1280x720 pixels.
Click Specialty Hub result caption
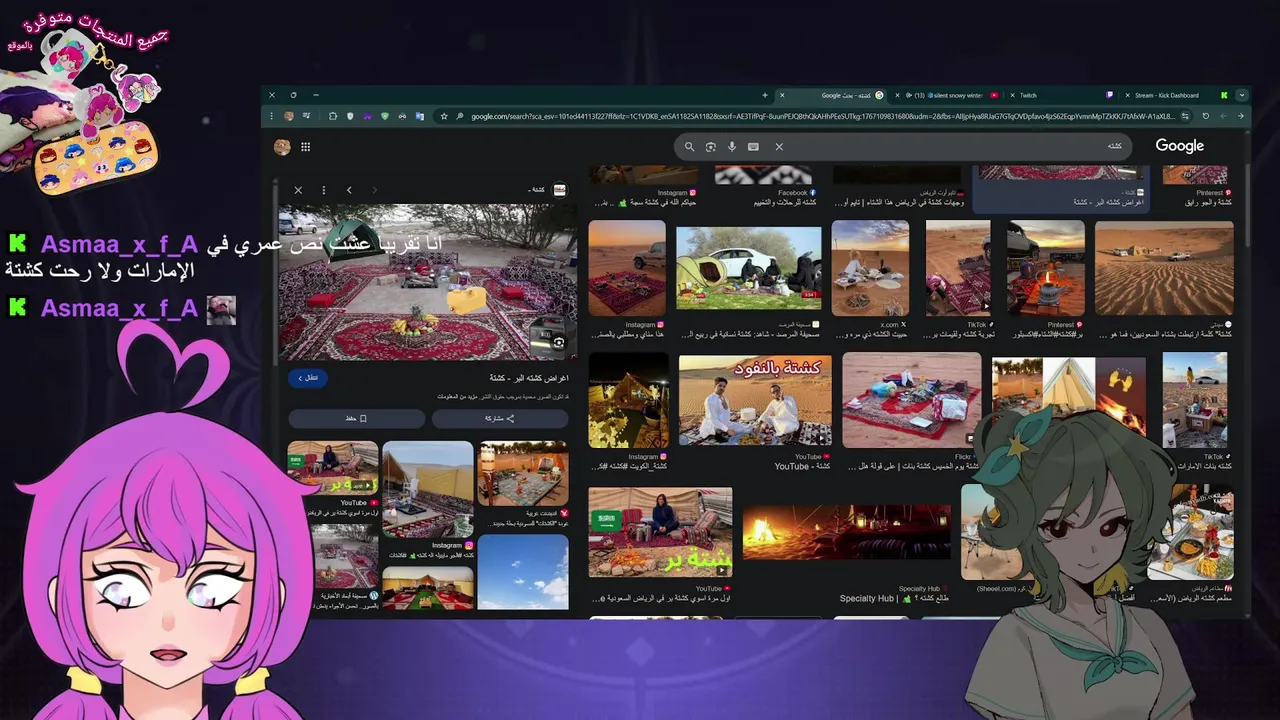(894, 598)
